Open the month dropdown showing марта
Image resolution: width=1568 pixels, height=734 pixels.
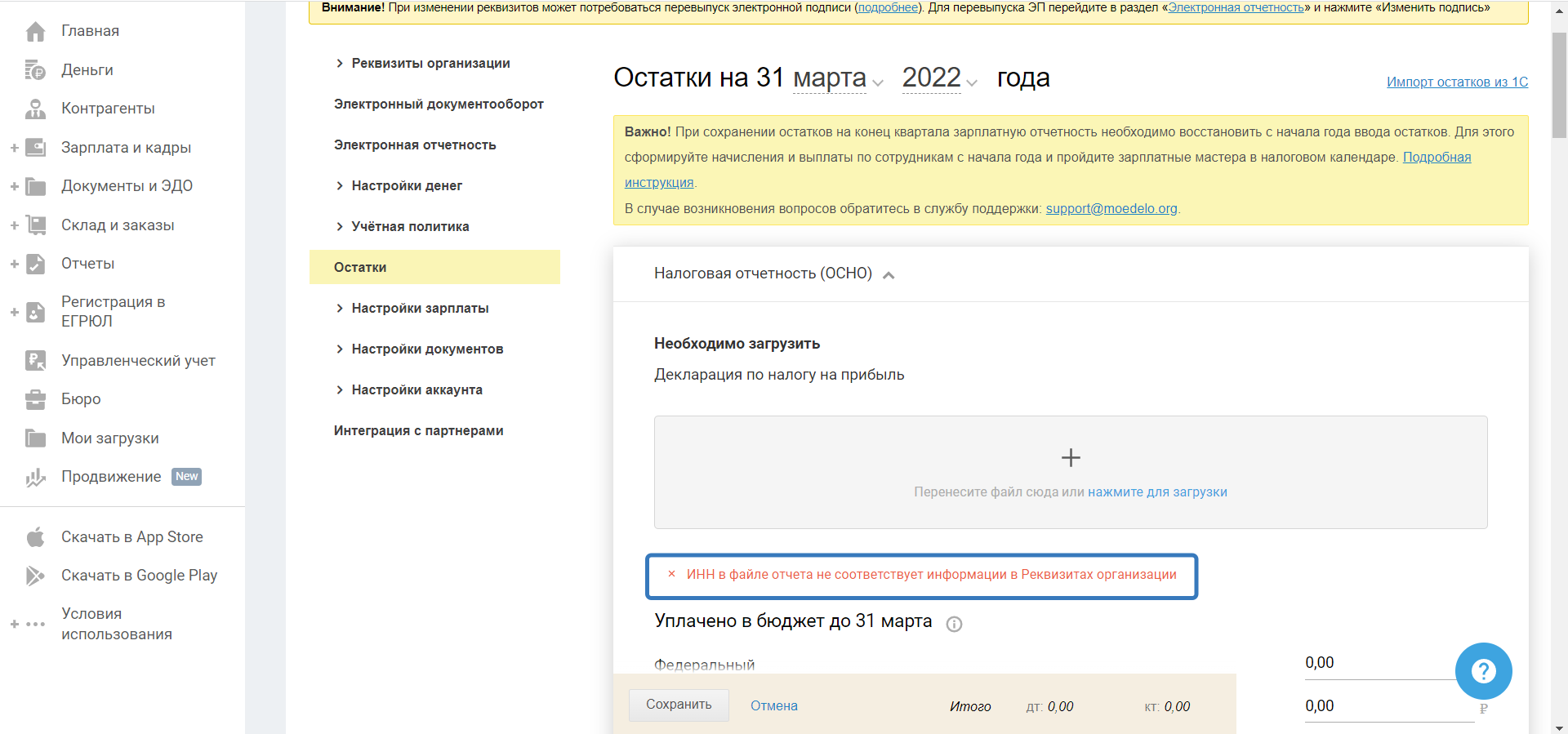pos(838,79)
